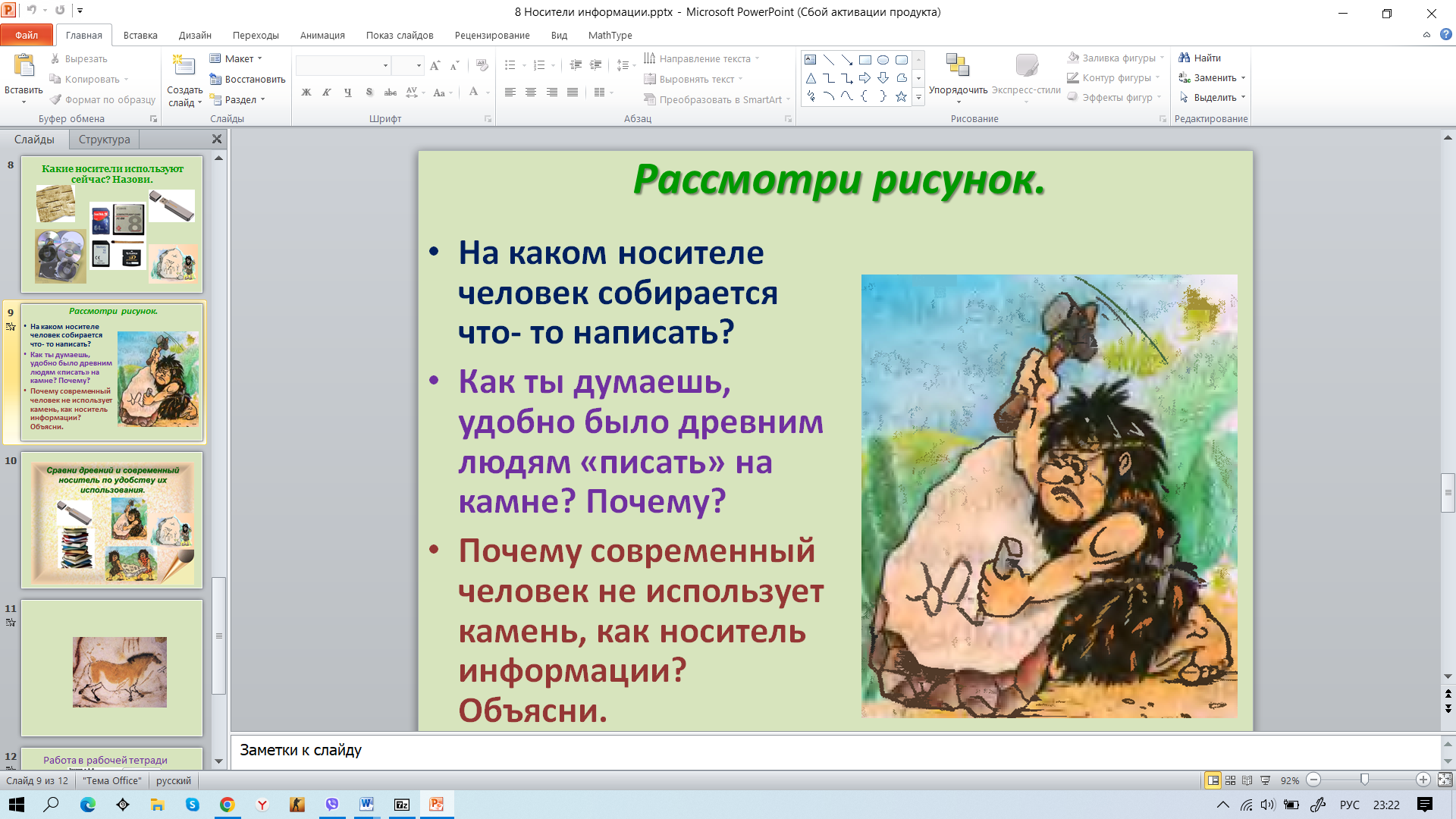Fit slide to current window icon
Screen dimensions: 1456x819
click(1445, 780)
